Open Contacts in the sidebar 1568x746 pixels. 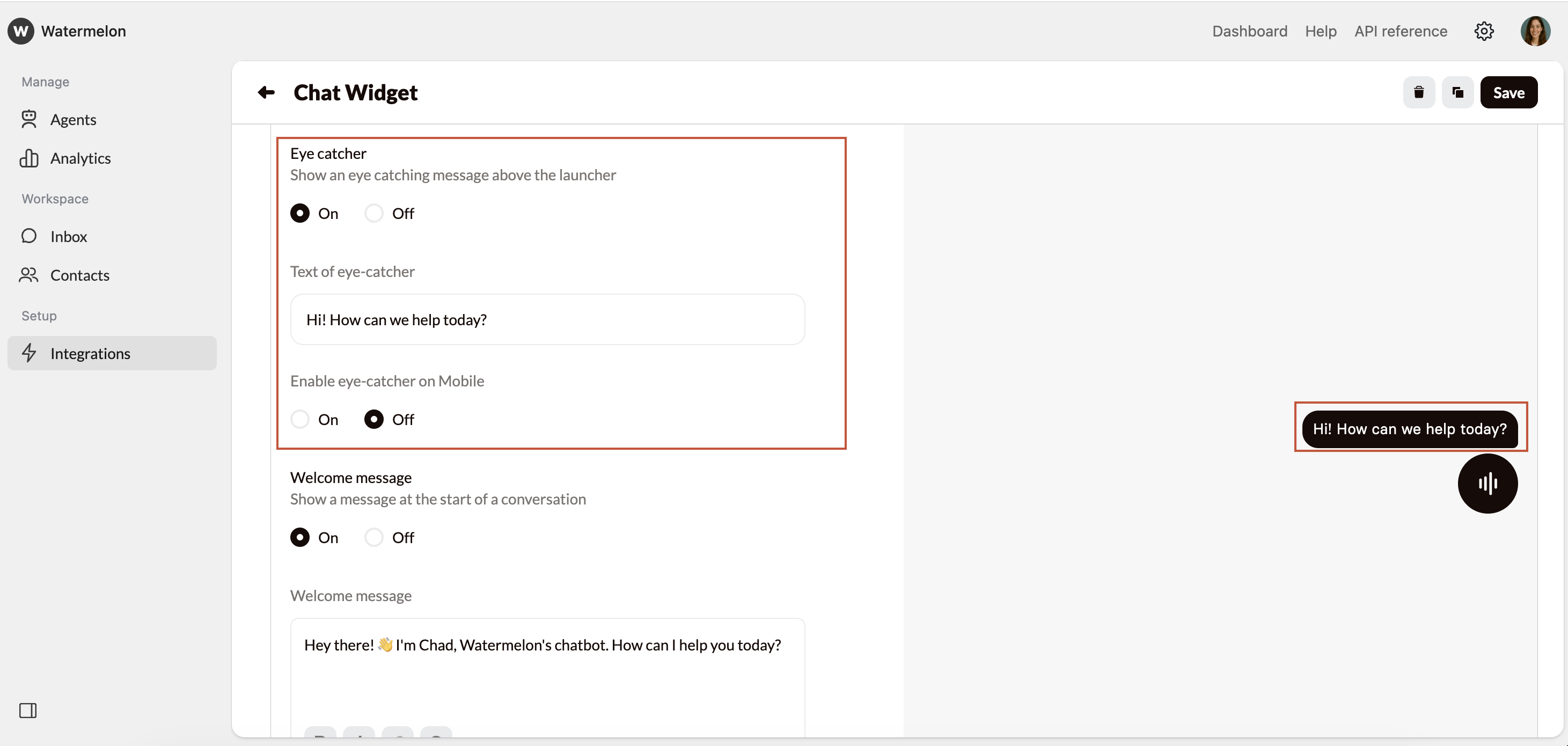tap(80, 276)
